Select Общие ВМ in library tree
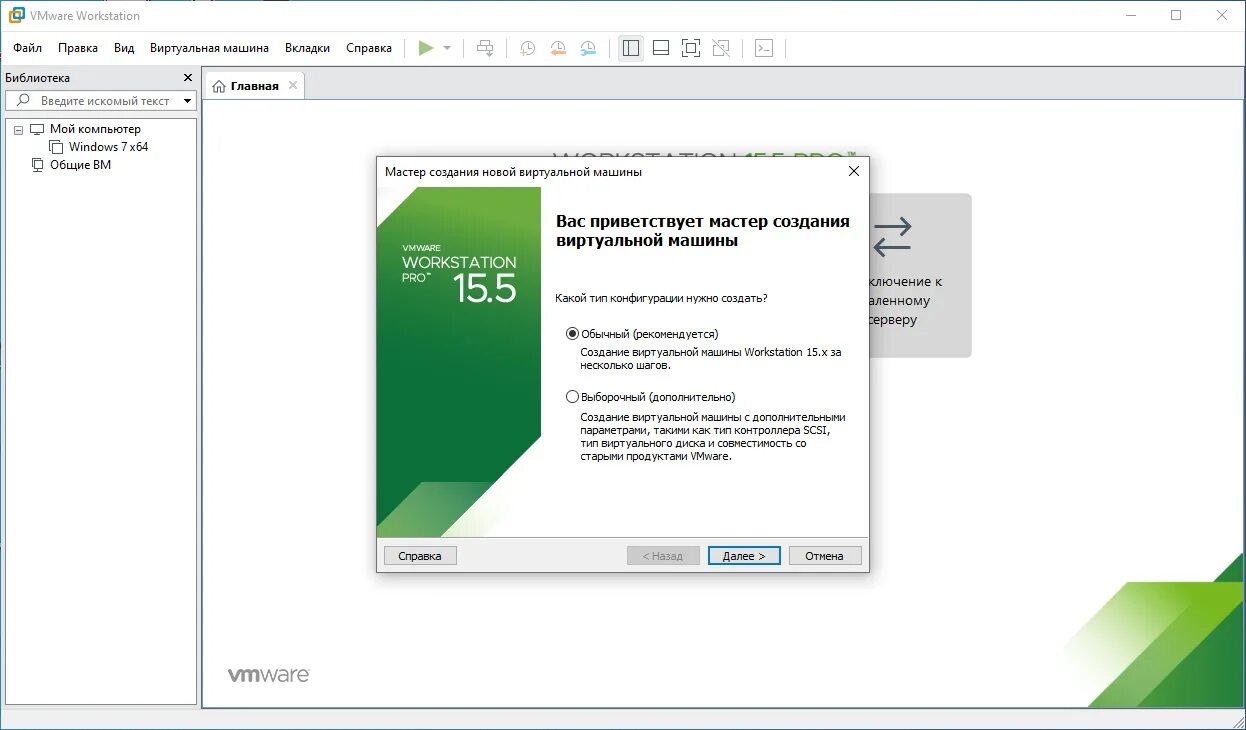 80,165
